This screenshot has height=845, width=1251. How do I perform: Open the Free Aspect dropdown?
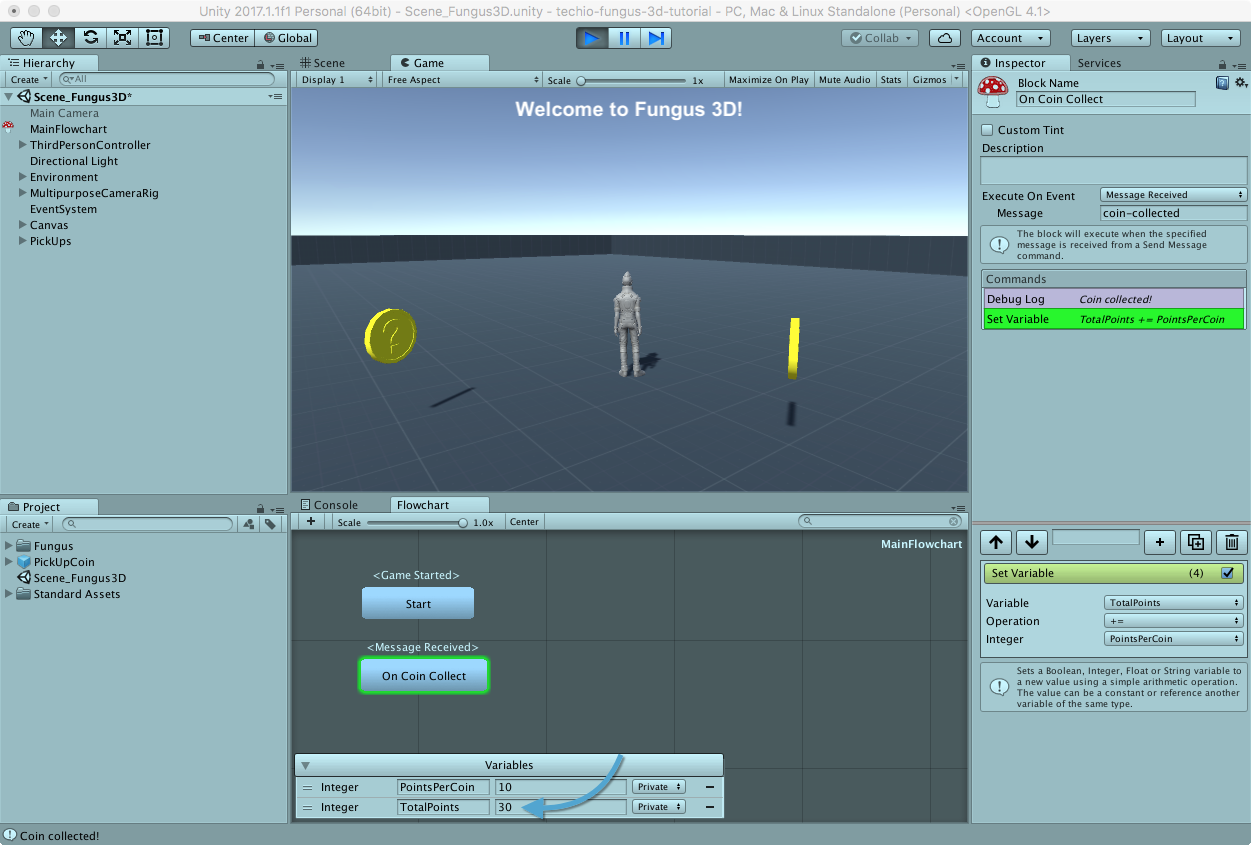463,80
